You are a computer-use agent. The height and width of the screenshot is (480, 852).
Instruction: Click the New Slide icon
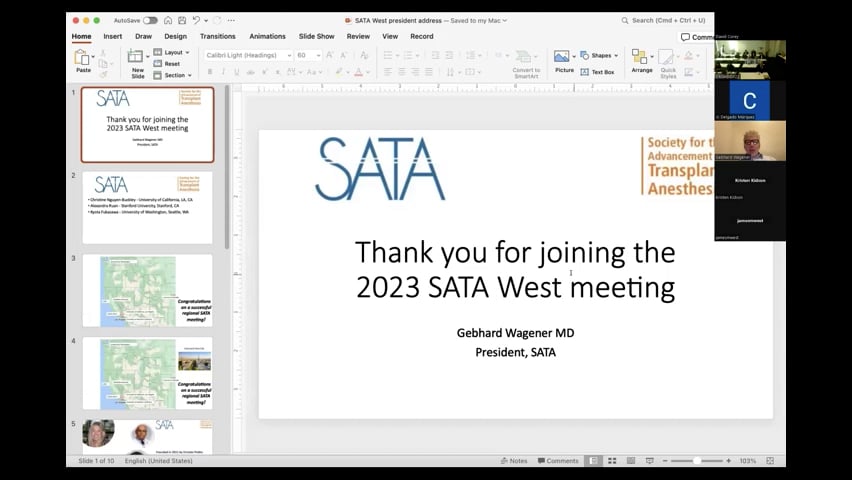[x=135, y=56]
